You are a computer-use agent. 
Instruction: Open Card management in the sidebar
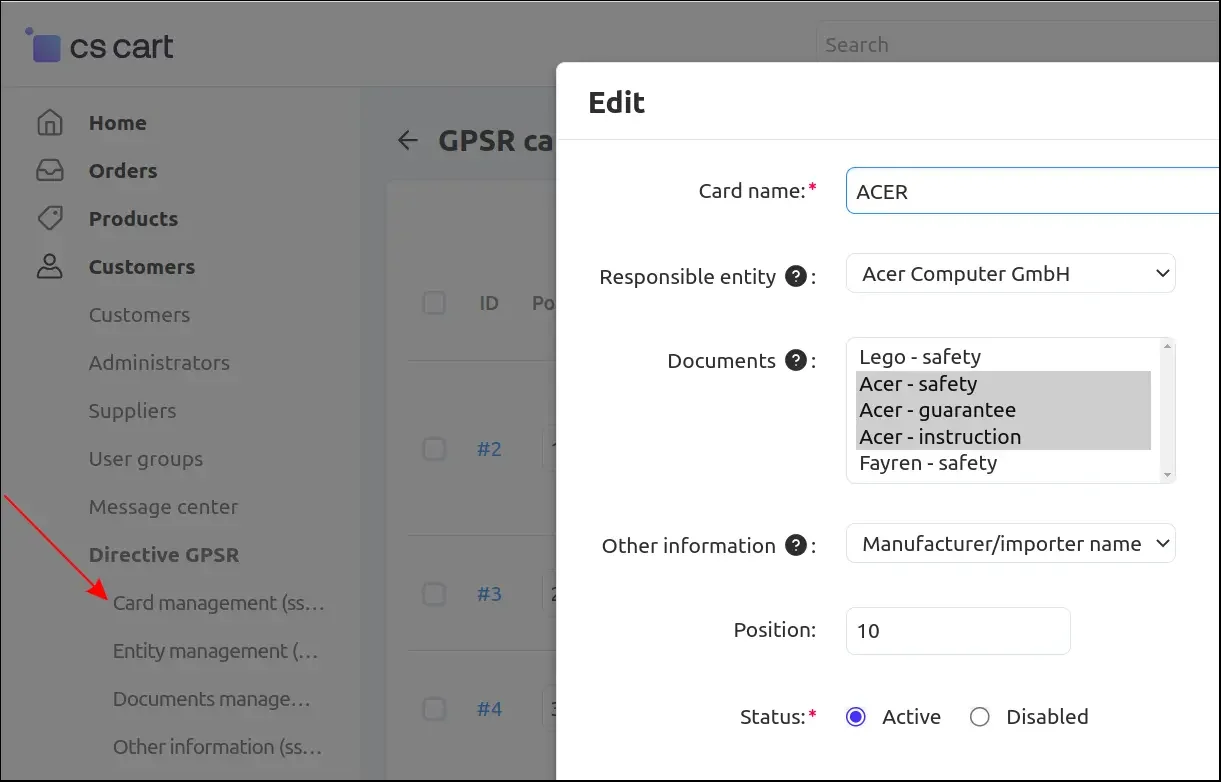coord(219,603)
